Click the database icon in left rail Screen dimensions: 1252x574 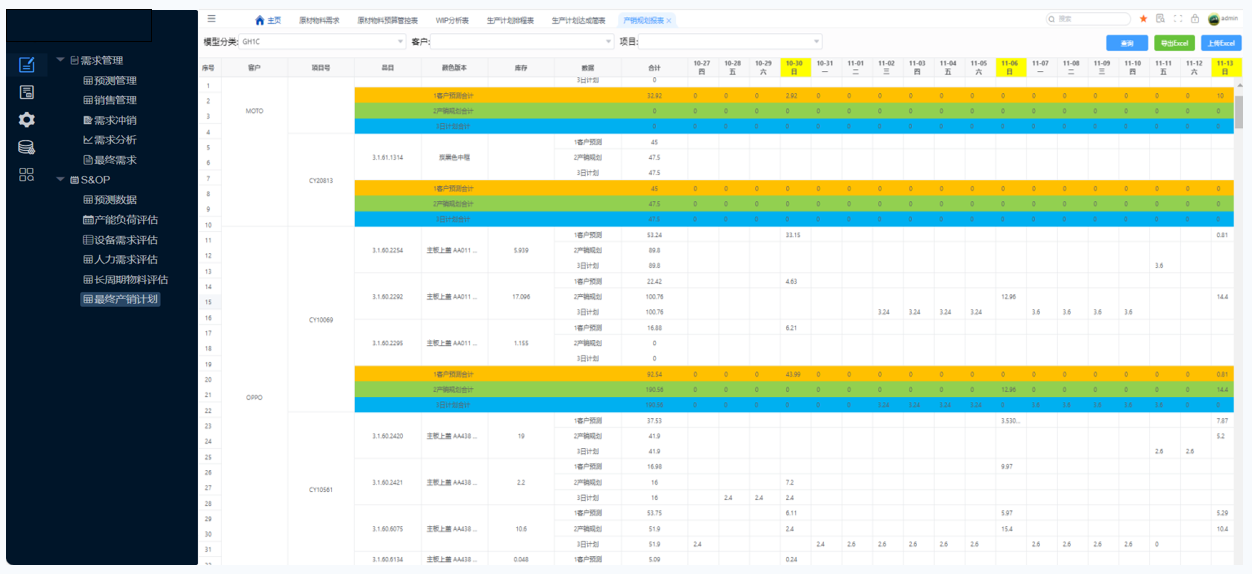[27, 147]
